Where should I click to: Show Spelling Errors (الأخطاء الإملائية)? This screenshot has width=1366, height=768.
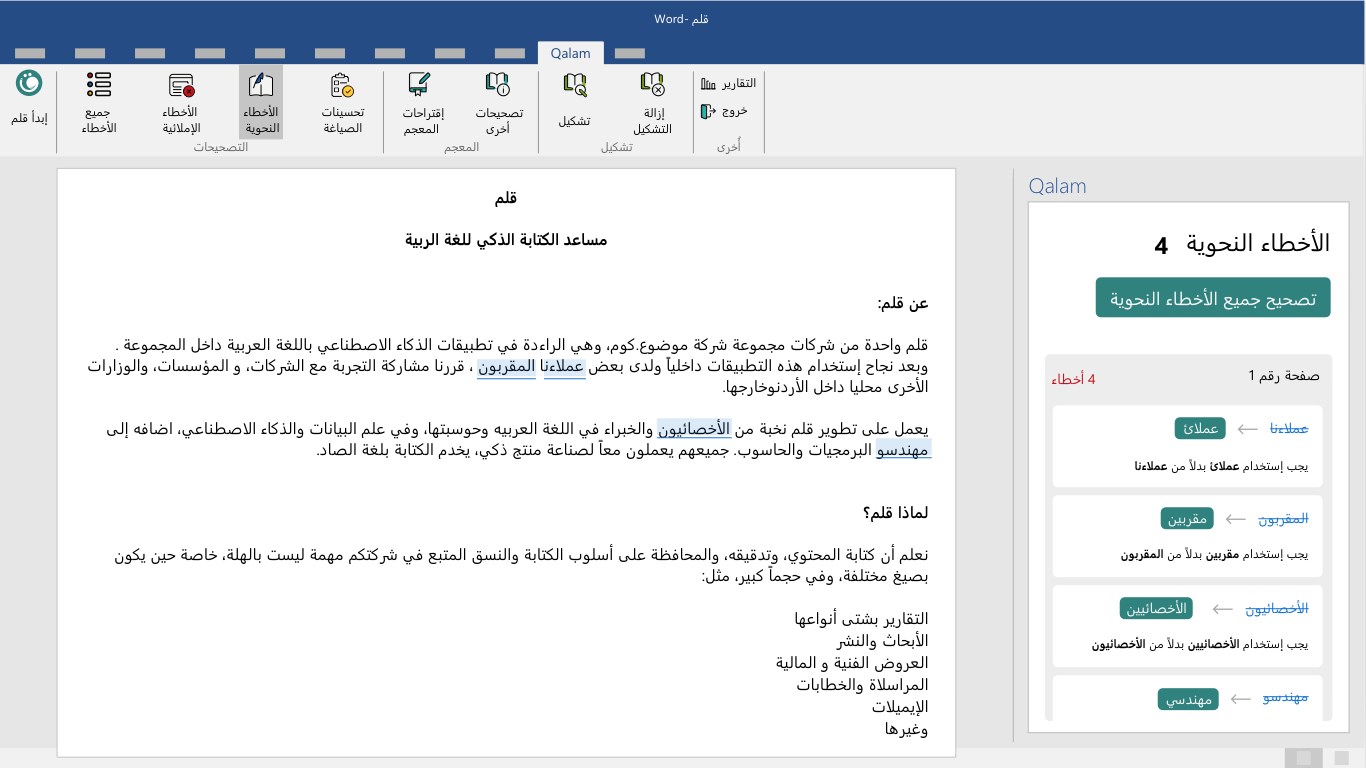pos(181,102)
